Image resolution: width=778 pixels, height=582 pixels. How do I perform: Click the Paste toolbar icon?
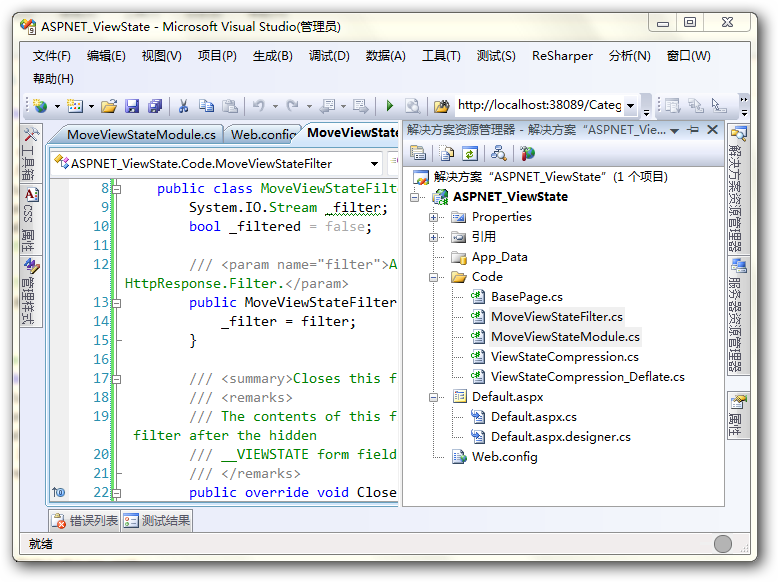click(230, 106)
